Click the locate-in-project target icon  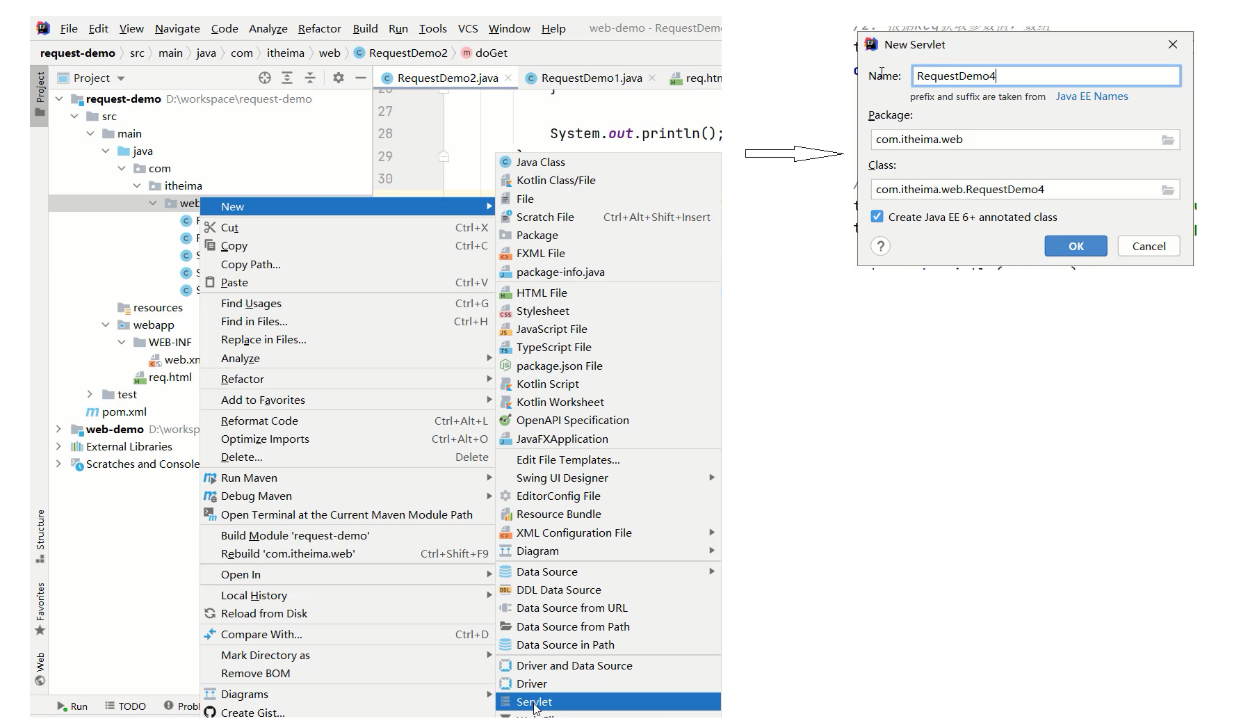tap(265, 78)
